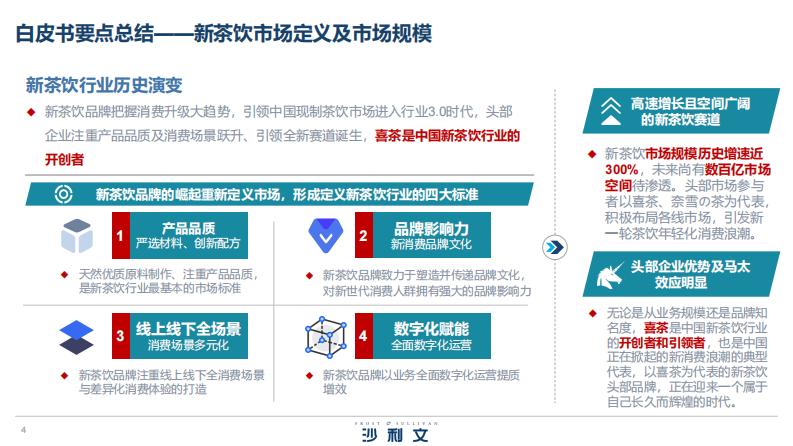793x446 pixels.
Task: Click the wireframe cube icon beside 数字化赋能
Action: (326, 337)
